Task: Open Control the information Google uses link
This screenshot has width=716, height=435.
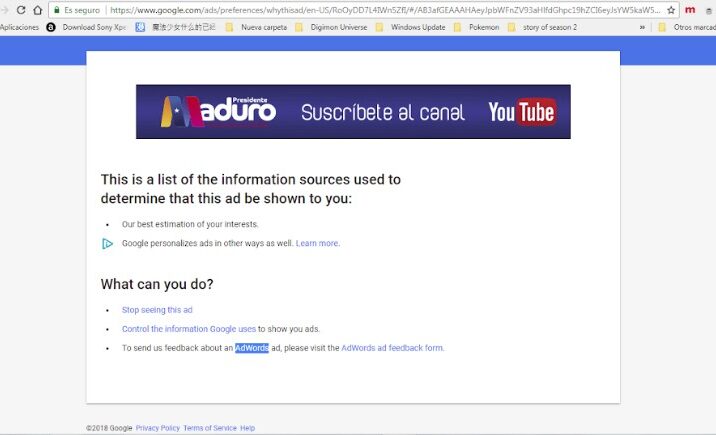Action: 189,329
